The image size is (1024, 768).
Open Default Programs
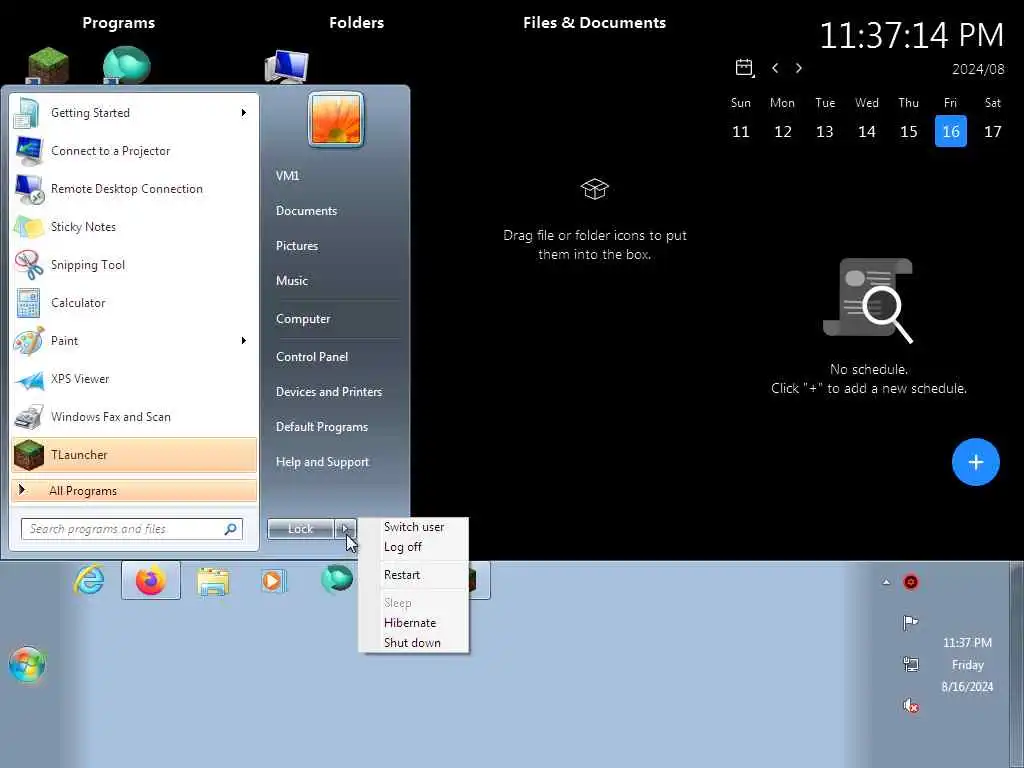click(322, 427)
